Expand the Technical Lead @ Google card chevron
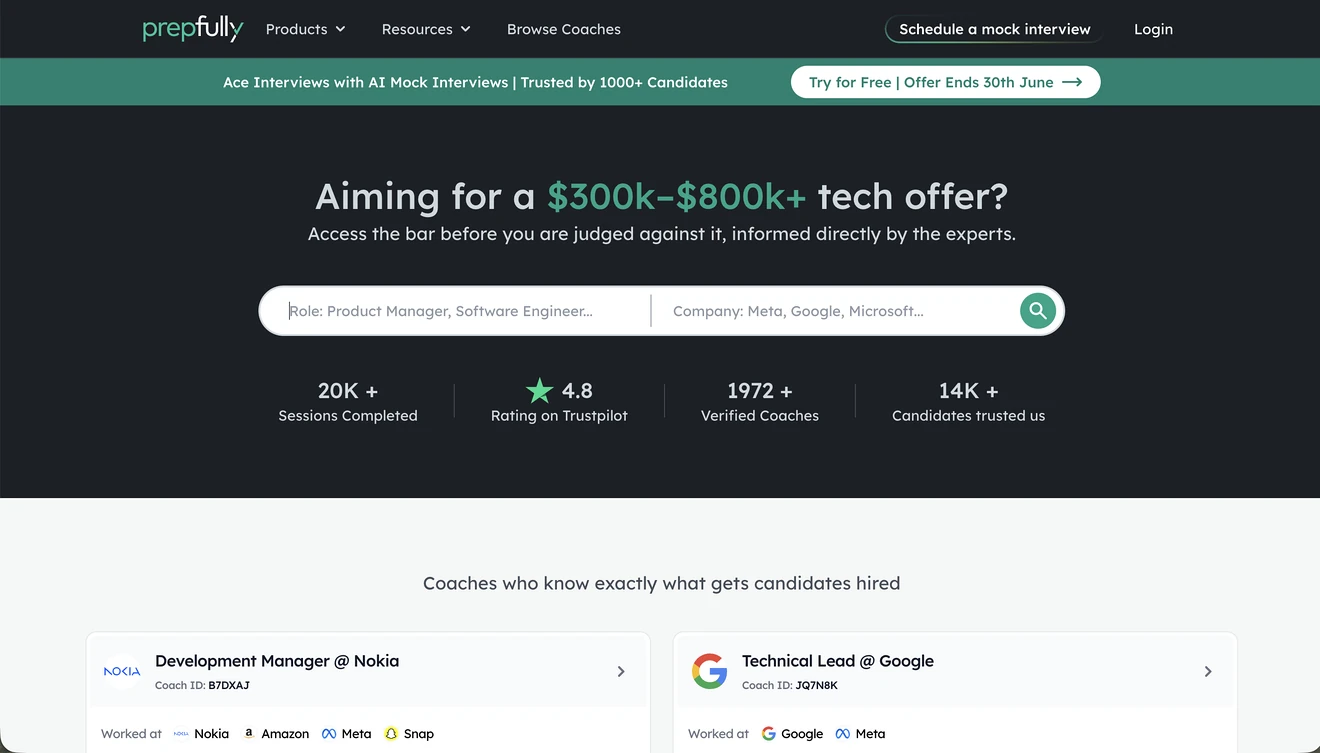 click(1208, 672)
